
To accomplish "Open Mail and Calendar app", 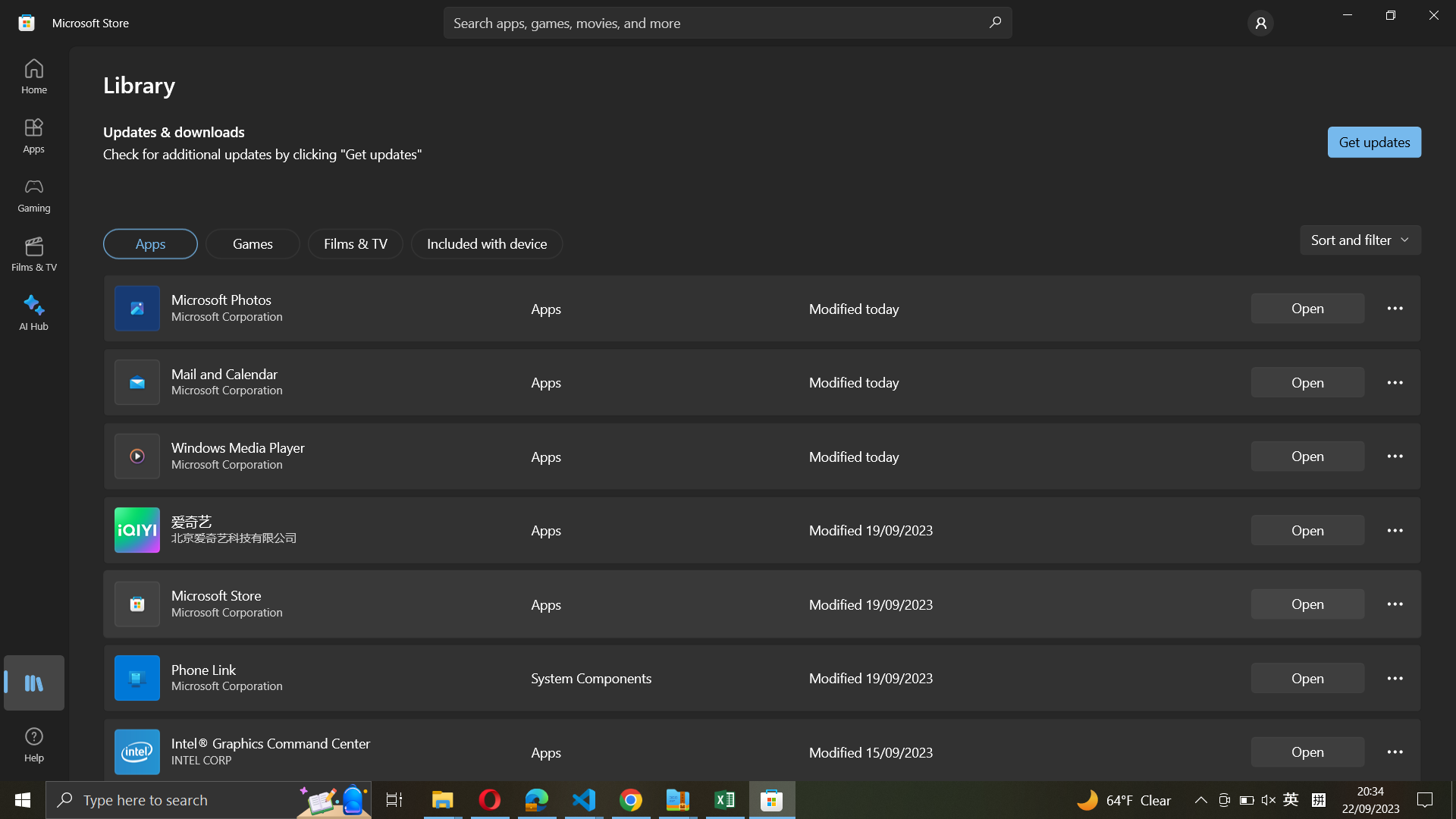I will point(1307,382).
